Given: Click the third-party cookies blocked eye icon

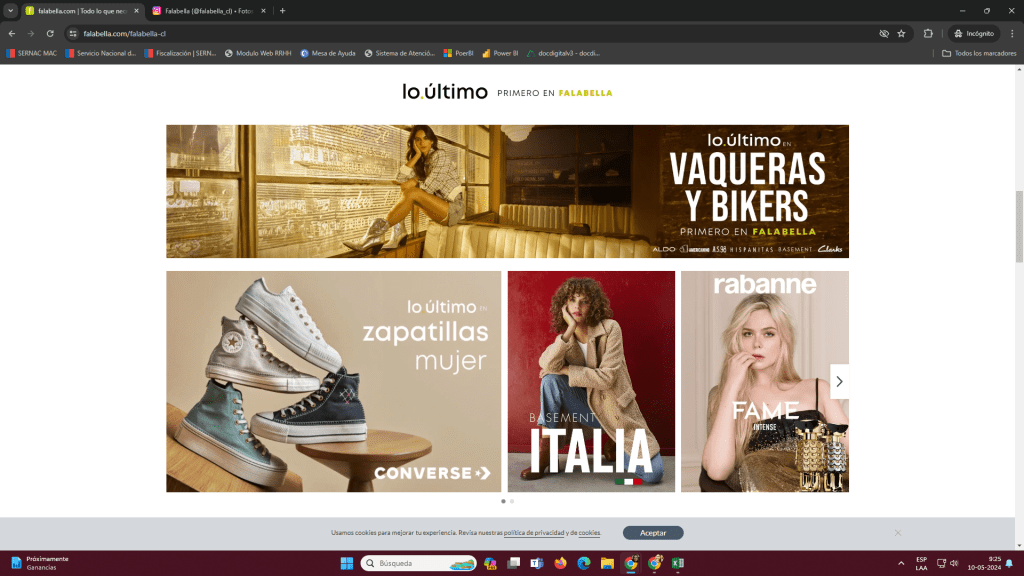Looking at the screenshot, I should [884, 33].
